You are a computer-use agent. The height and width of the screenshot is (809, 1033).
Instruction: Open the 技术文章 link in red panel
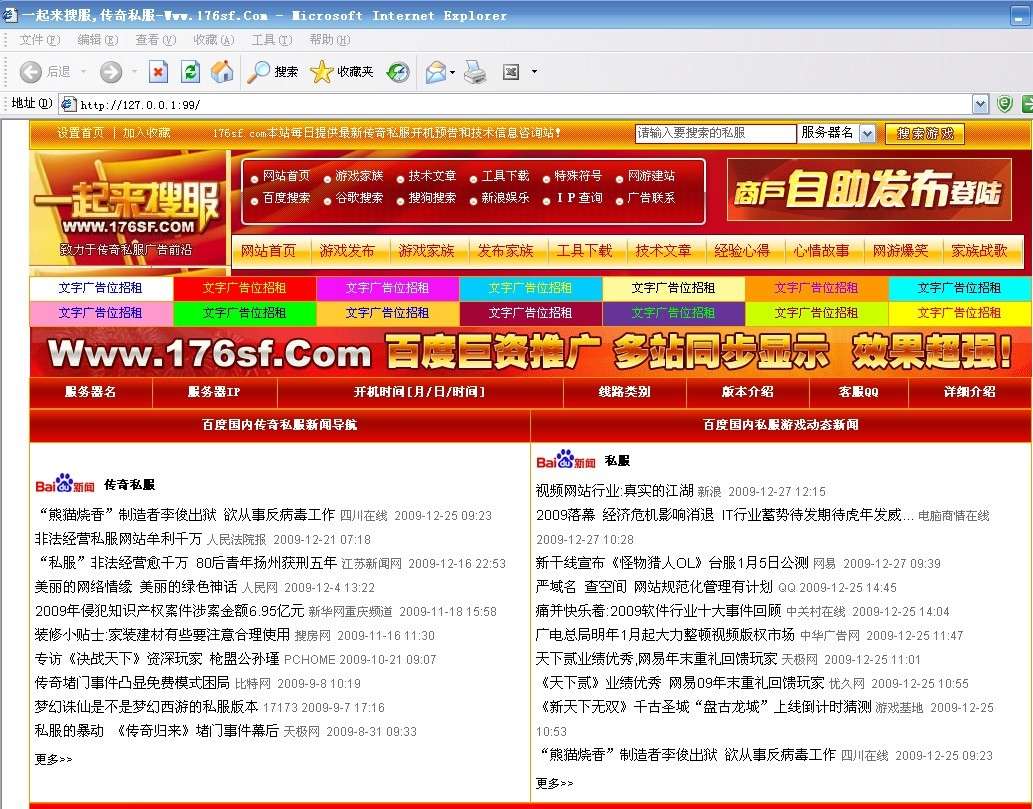pos(432,176)
